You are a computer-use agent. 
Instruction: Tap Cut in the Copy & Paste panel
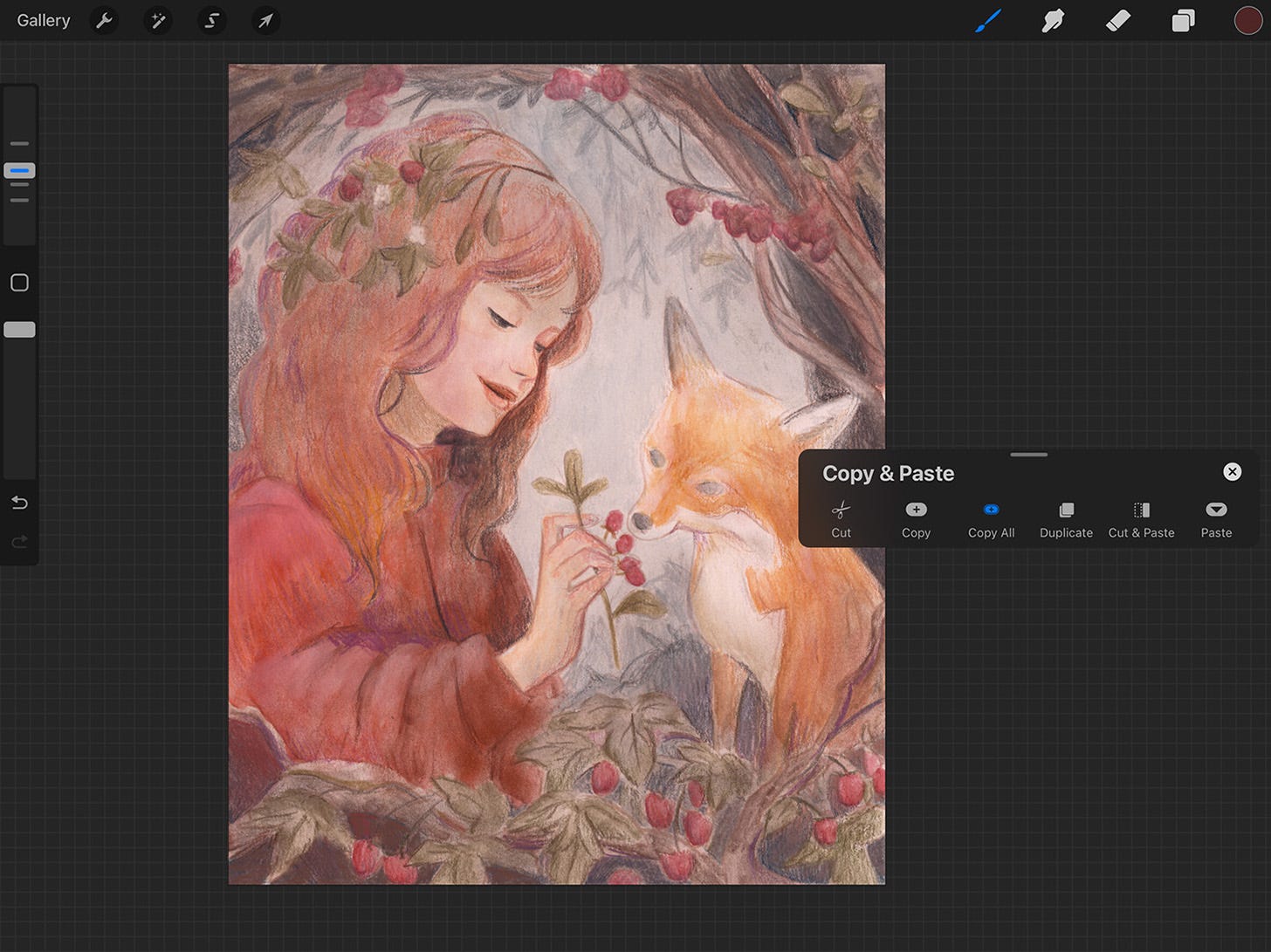pos(841,519)
